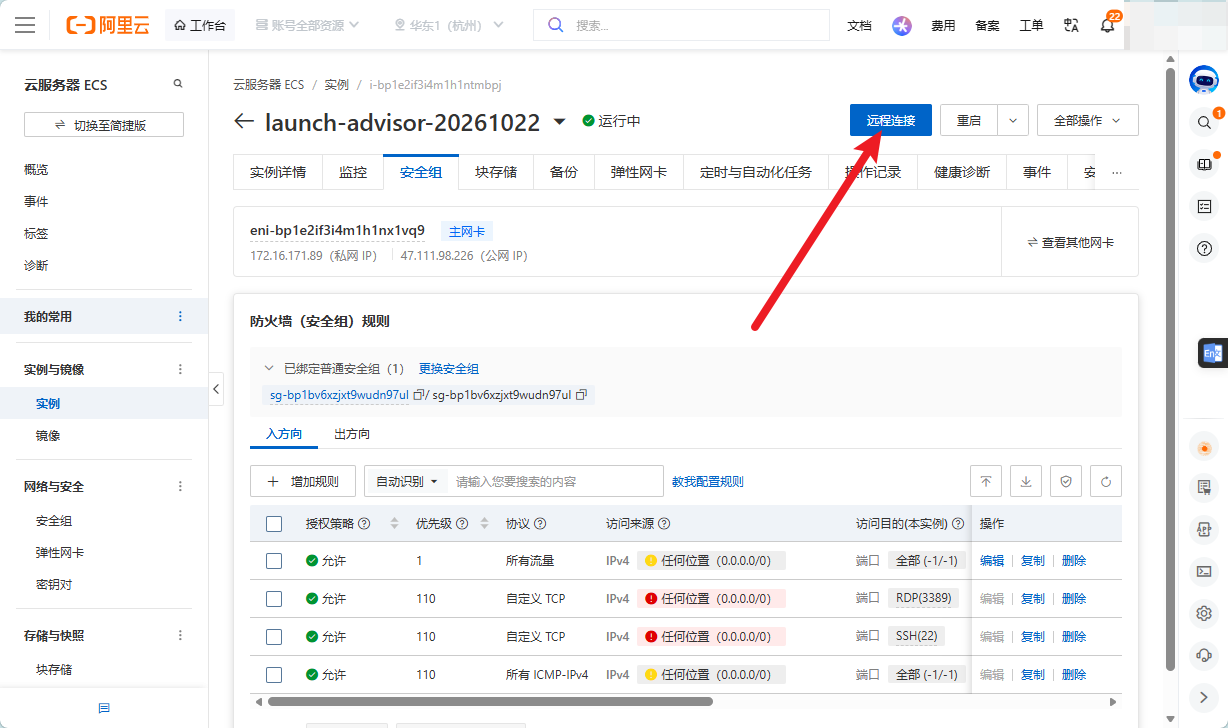This screenshot has width=1228, height=728.
Task: Click the back arrow beside instance name
Action: click(x=244, y=121)
